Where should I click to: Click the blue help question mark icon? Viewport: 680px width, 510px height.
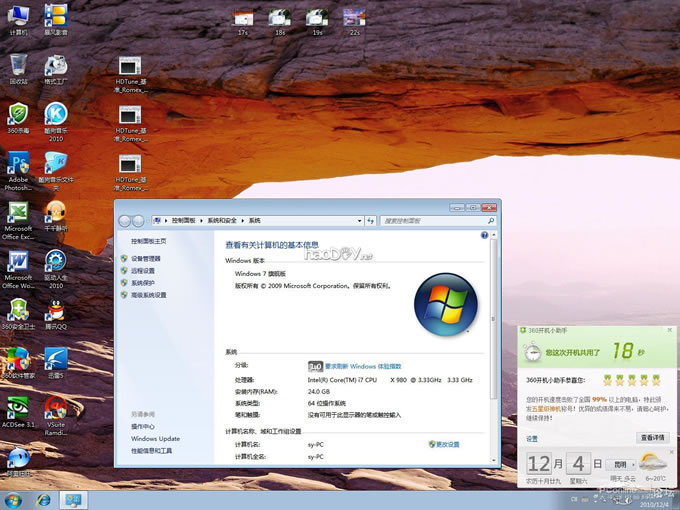pos(485,236)
